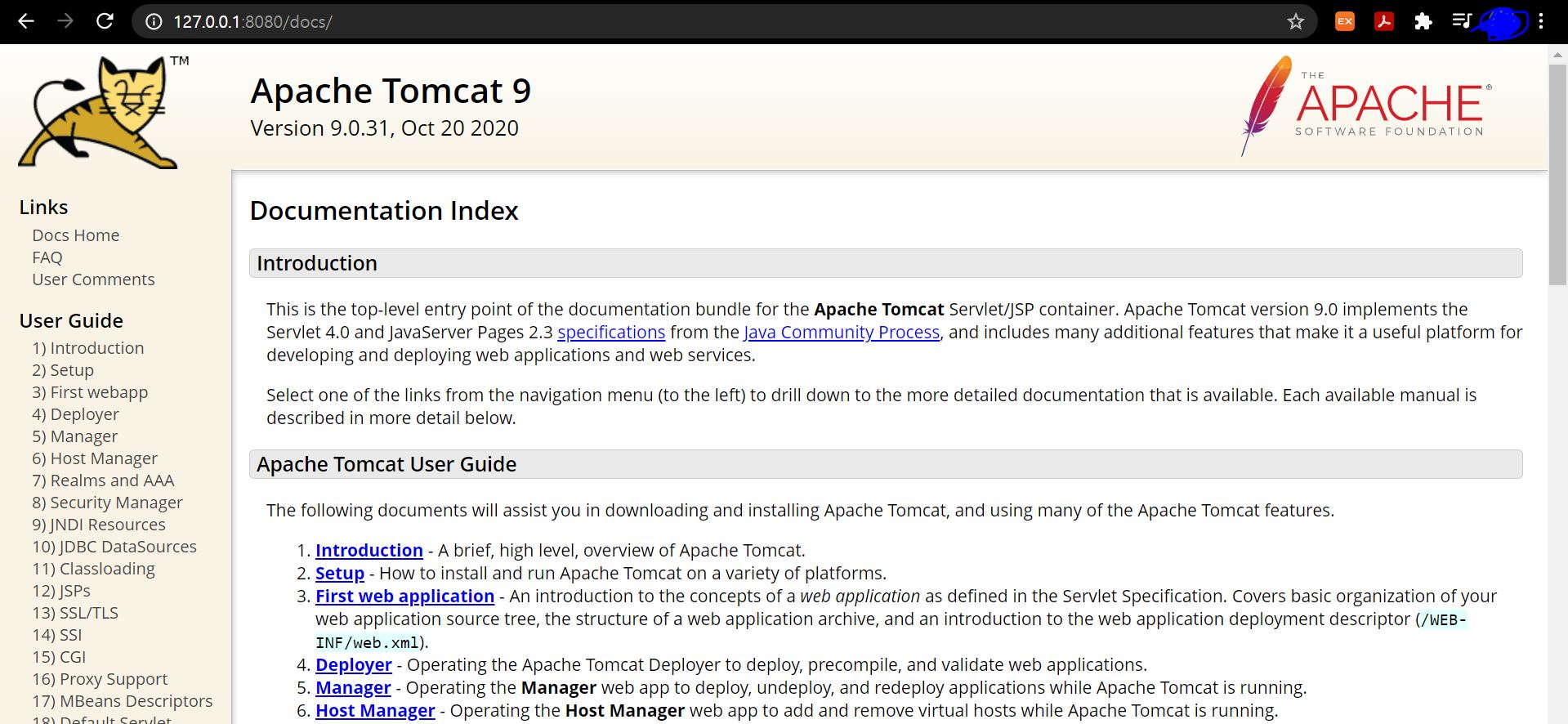The width and height of the screenshot is (1568, 724).
Task: Open sidebar item 13) SSL/TLS
Action: (x=75, y=613)
